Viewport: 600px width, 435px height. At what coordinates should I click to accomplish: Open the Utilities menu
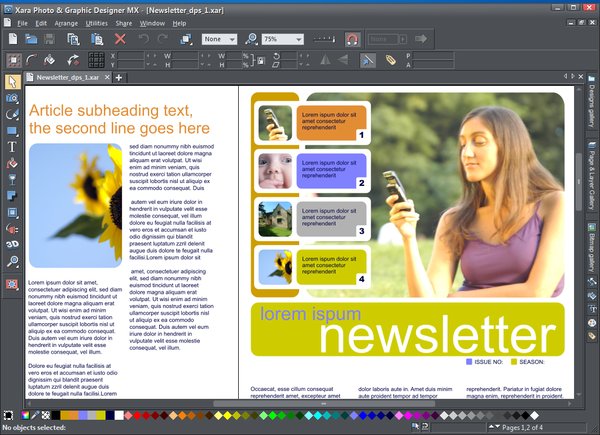(x=96, y=23)
